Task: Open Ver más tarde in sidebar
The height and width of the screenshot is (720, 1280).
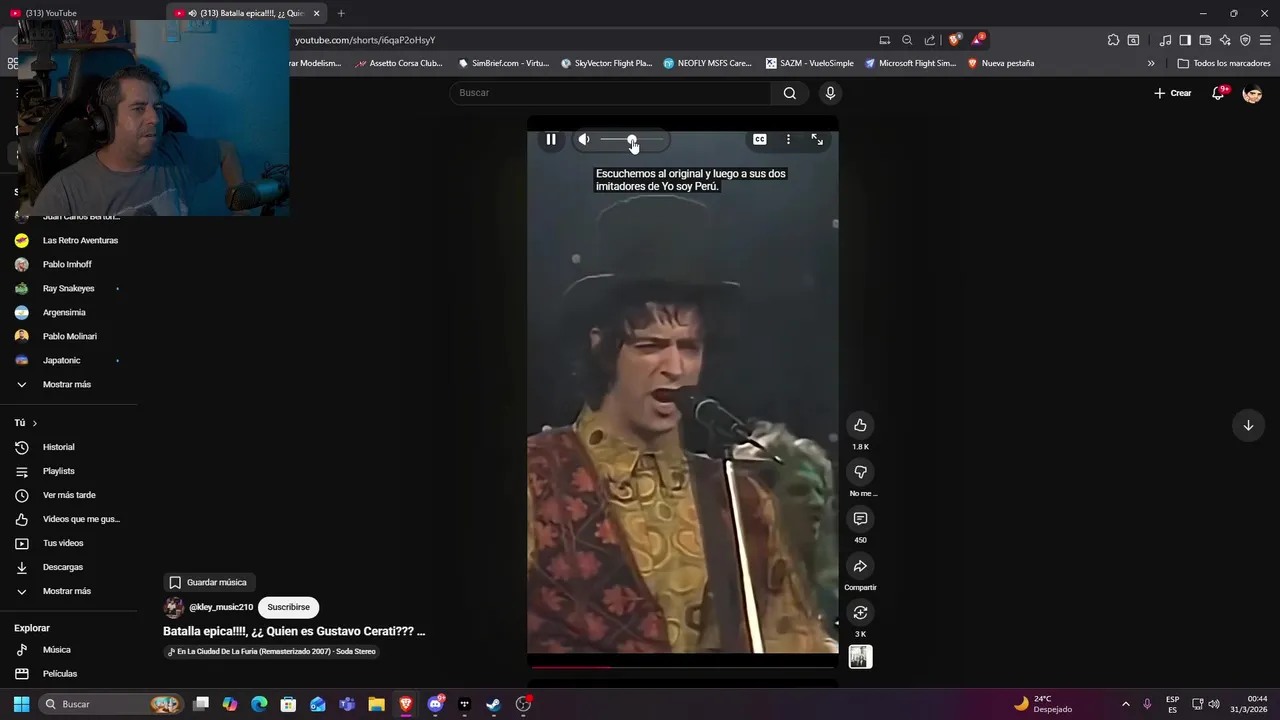Action: click(x=68, y=495)
